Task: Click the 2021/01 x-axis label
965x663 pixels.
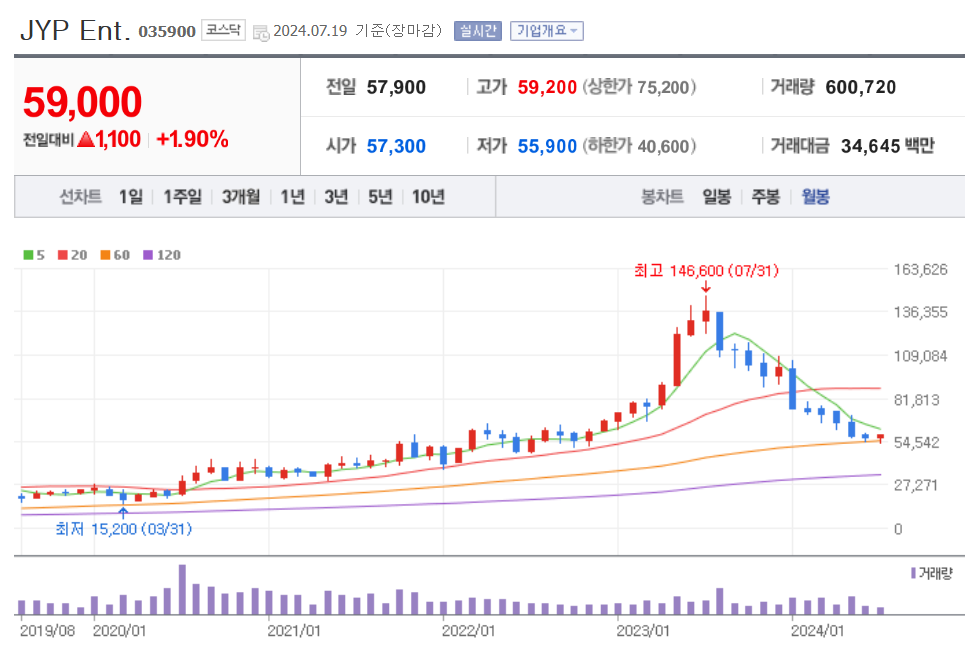Action: tap(294, 631)
